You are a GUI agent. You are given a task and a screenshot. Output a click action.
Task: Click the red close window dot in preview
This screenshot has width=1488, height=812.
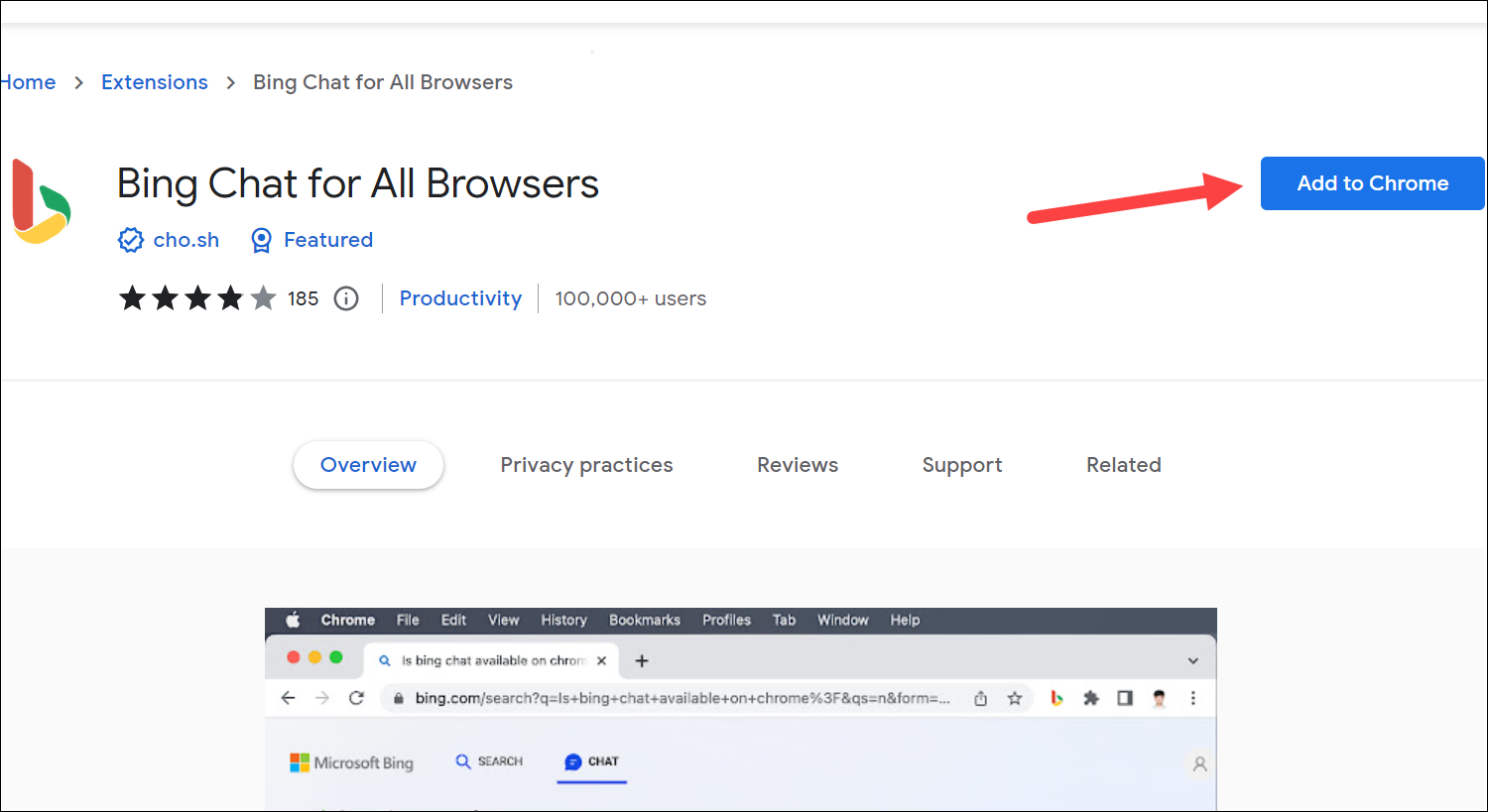293,657
